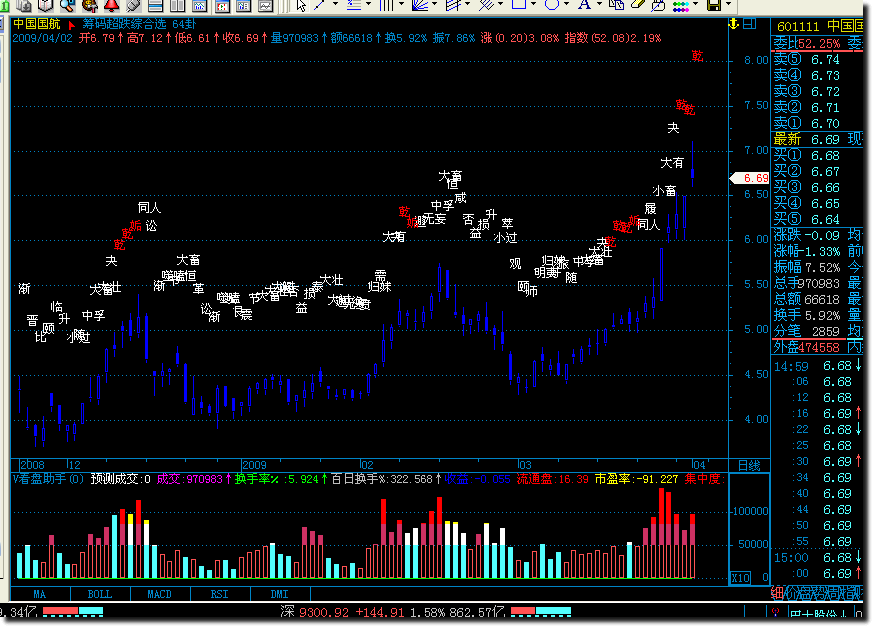
Task: Switch to the MACD indicator tab
Action: tap(160, 595)
